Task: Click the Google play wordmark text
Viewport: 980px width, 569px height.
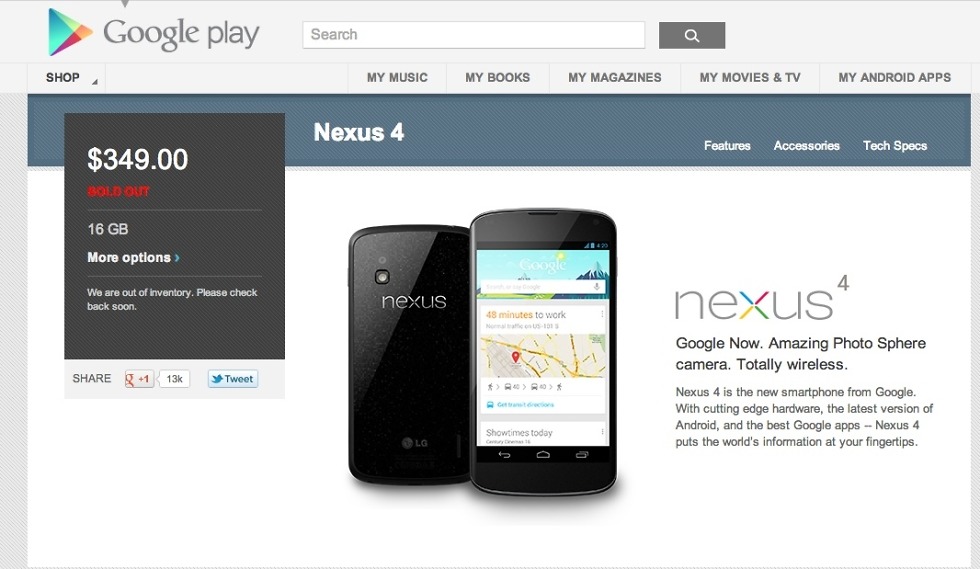Action: click(181, 34)
